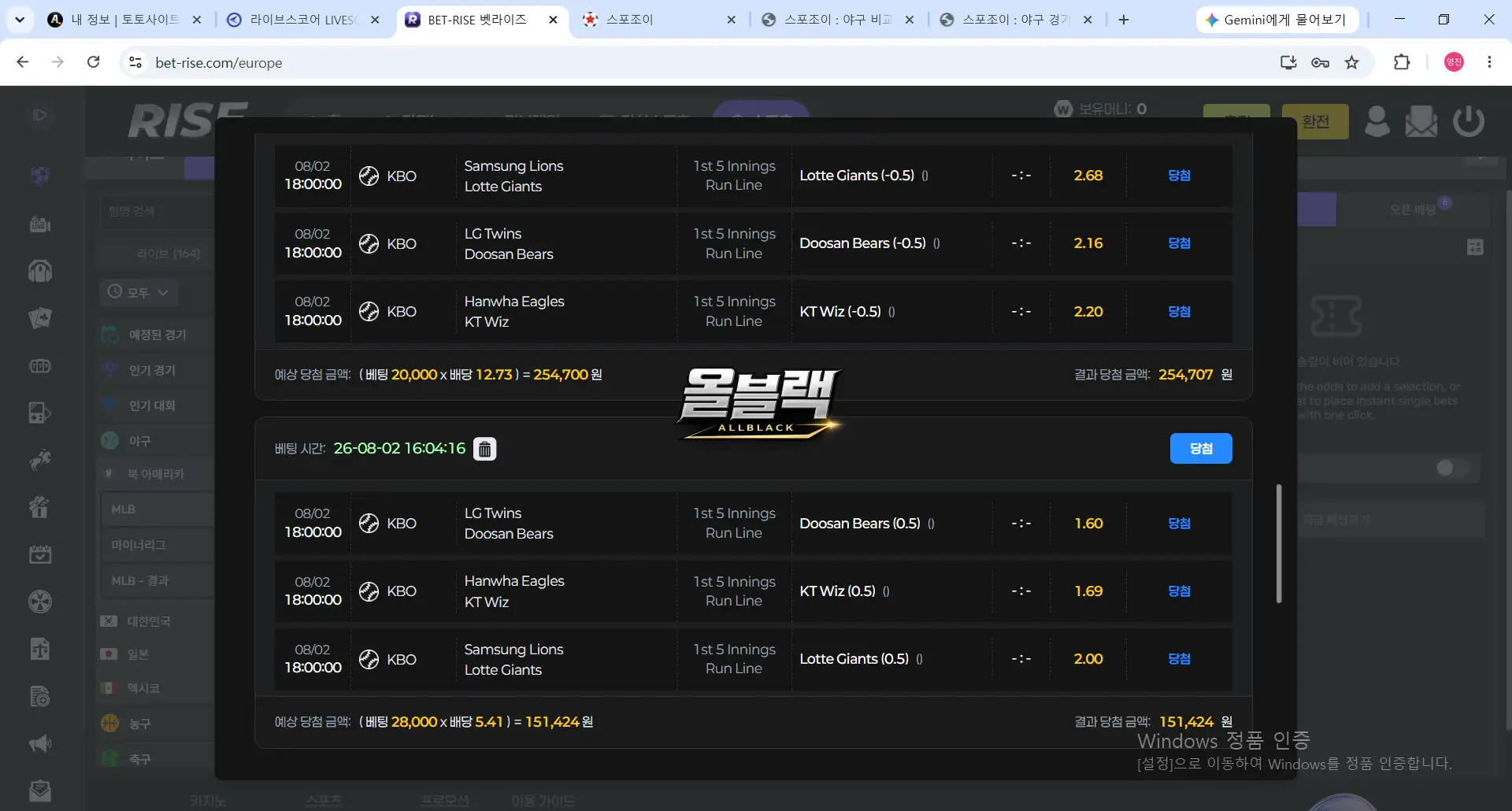Click the modal's vertical scrollbar thumb

[1279, 543]
